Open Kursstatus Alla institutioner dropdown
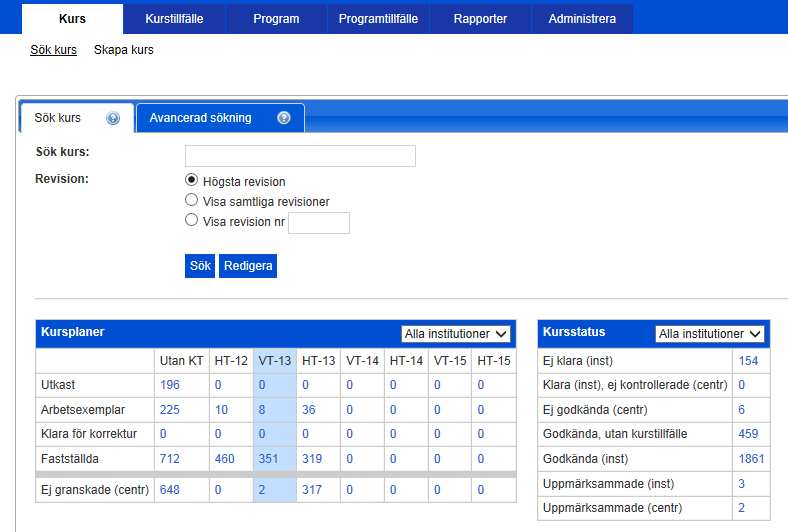 pos(710,334)
